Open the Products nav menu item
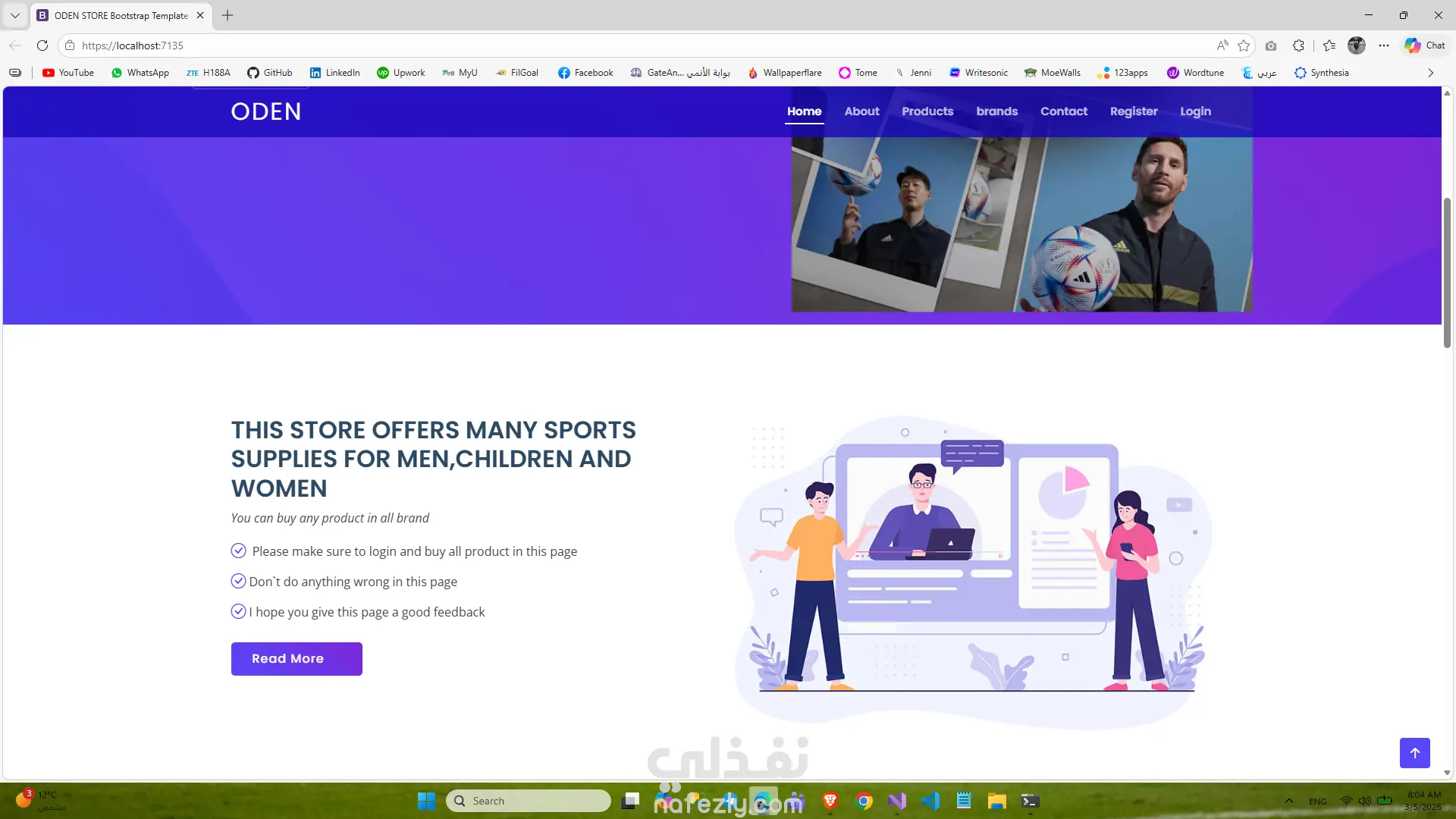 [927, 111]
